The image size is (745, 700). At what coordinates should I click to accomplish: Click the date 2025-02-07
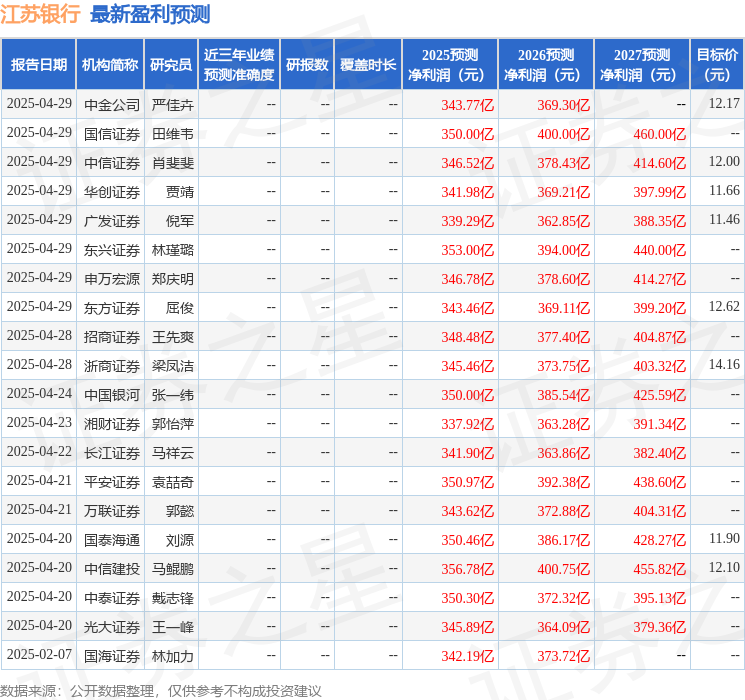pos(39,654)
